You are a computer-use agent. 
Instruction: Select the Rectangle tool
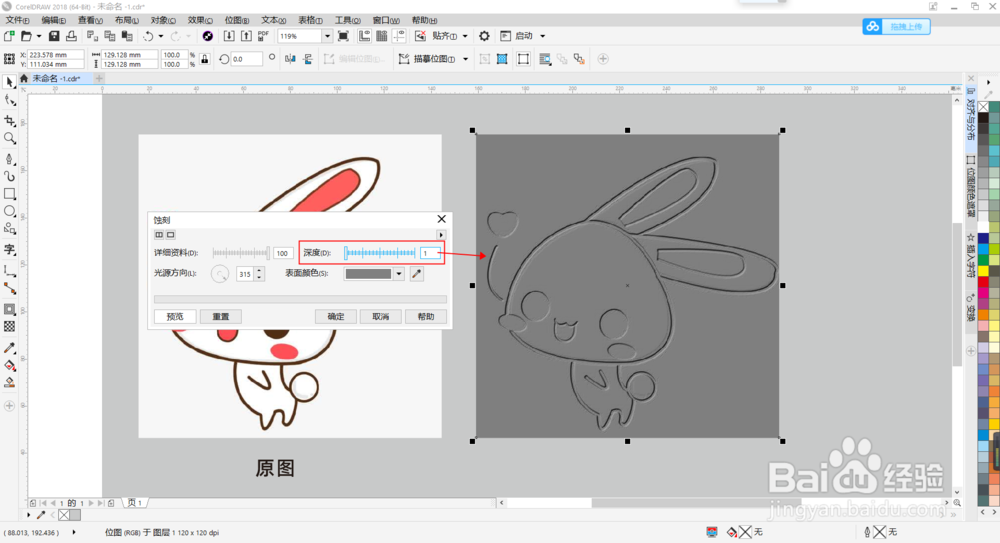tap(10, 193)
